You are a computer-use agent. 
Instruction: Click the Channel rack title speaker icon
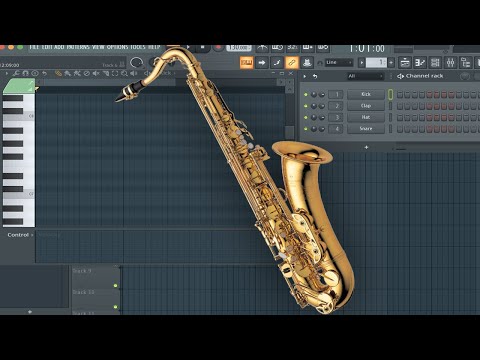[x=400, y=76]
